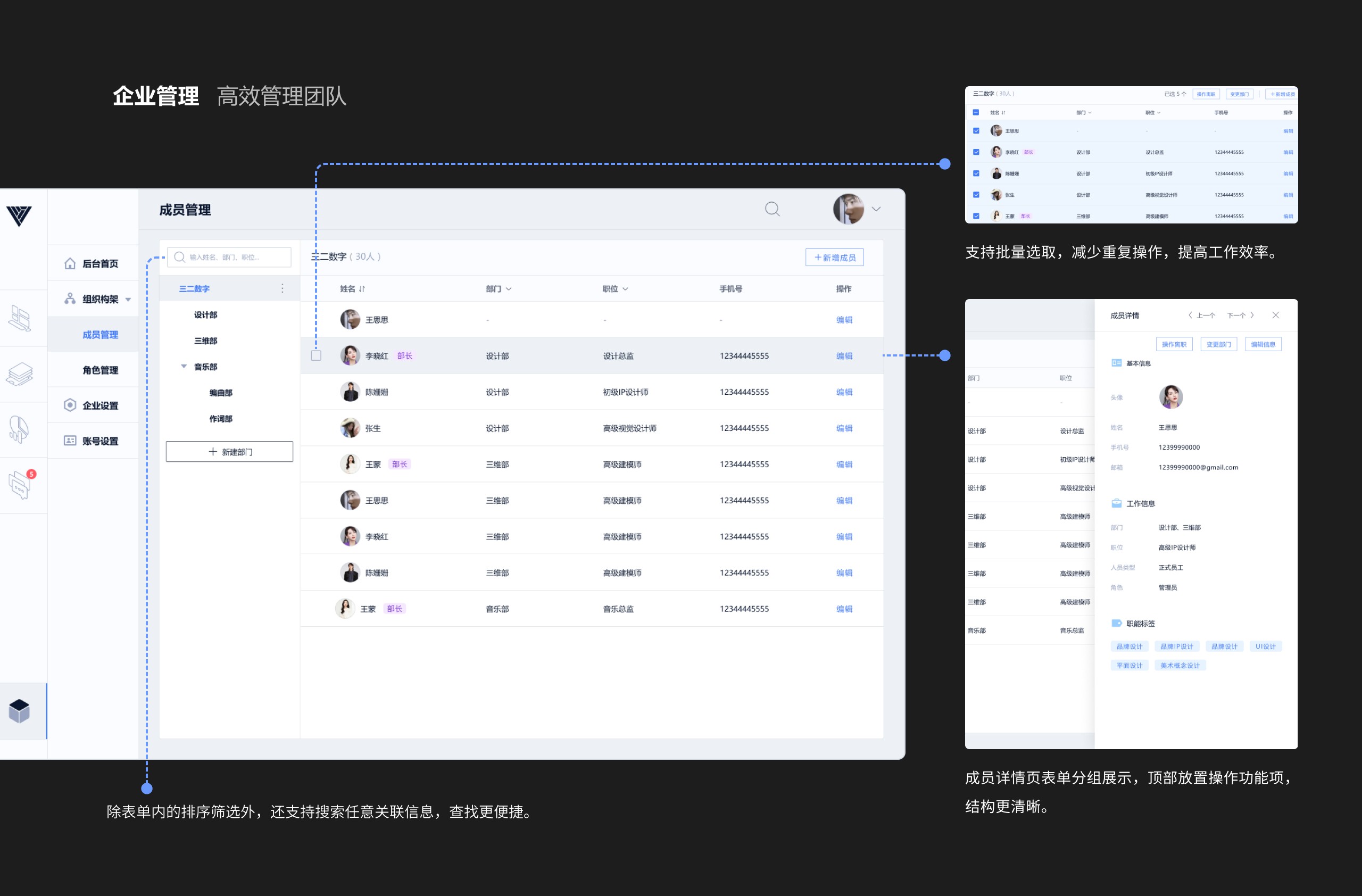Click the stacked layers icon in rail

20,374
